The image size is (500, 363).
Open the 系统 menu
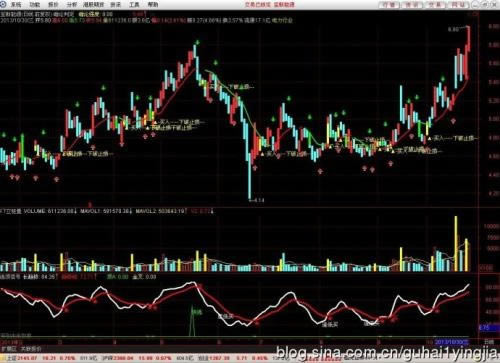[x=16, y=4]
